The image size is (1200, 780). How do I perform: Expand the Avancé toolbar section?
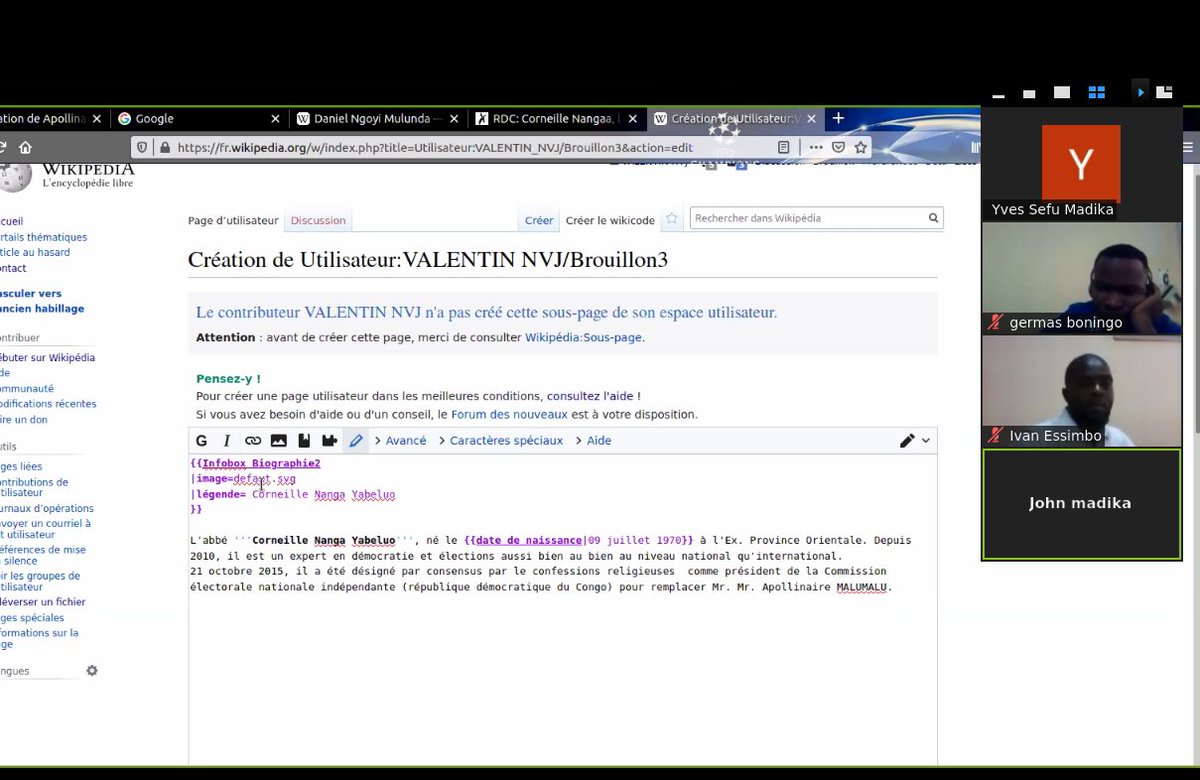pyautogui.click(x=405, y=440)
